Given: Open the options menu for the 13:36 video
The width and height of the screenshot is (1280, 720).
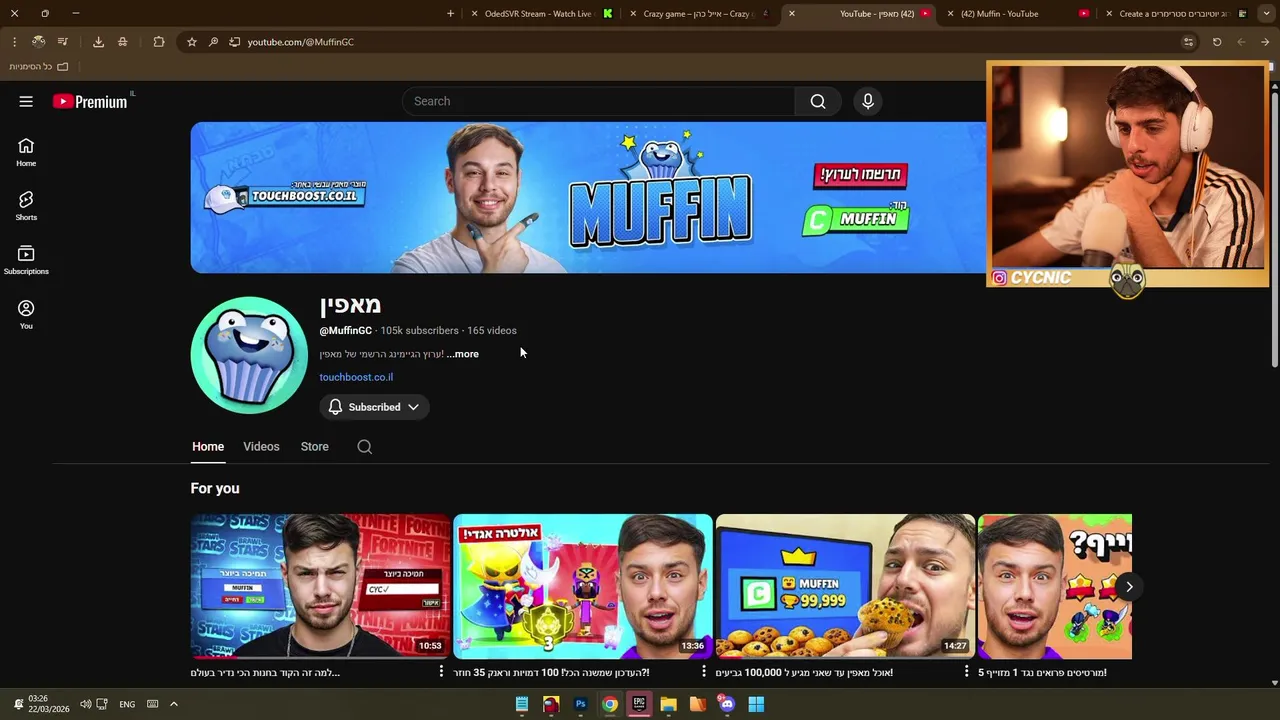Looking at the screenshot, I should pyautogui.click(x=704, y=672).
